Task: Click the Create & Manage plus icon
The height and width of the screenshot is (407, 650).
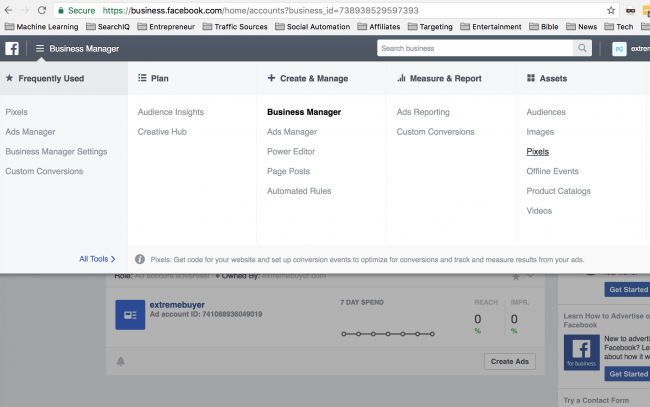Action: click(x=271, y=78)
